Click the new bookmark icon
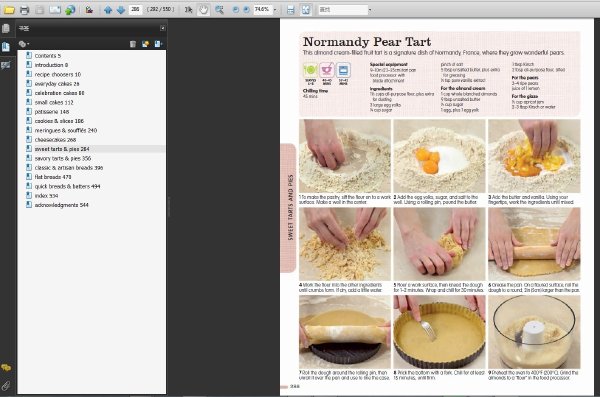Viewport: 600px width, 397px height. 145,44
